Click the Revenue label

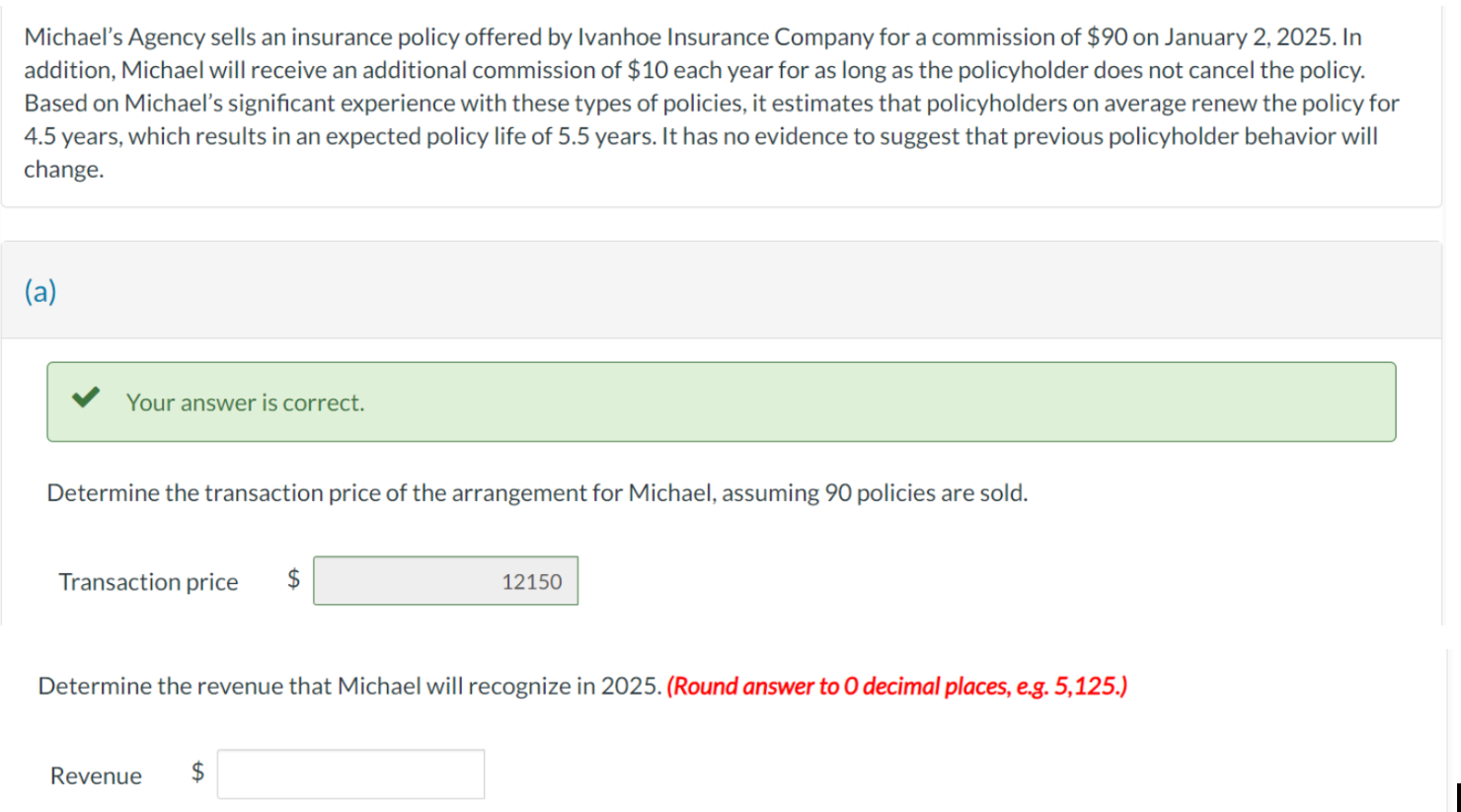(95, 775)
